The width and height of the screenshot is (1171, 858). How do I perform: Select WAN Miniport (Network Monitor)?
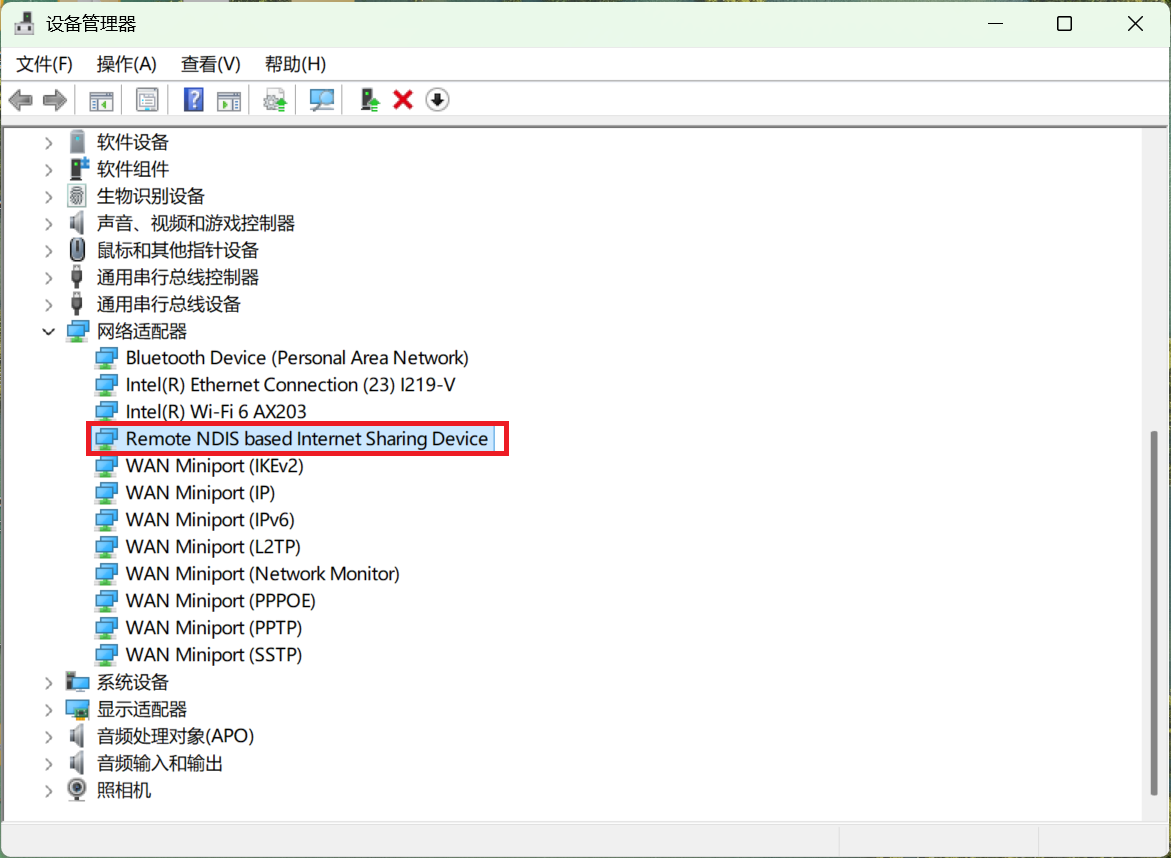[x=263, y=573]
